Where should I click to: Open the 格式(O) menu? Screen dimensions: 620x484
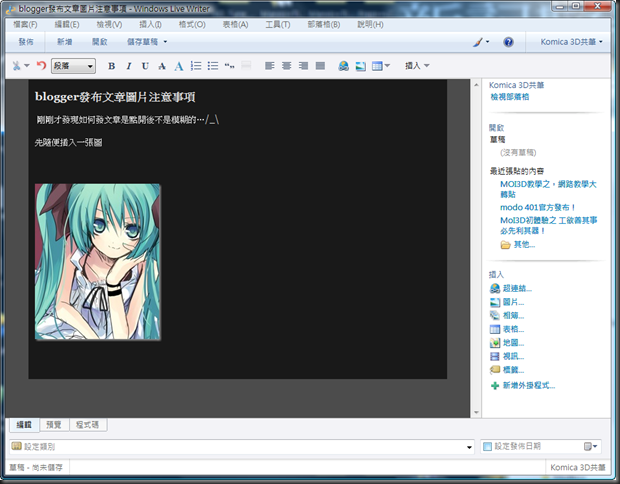(192, 25)
